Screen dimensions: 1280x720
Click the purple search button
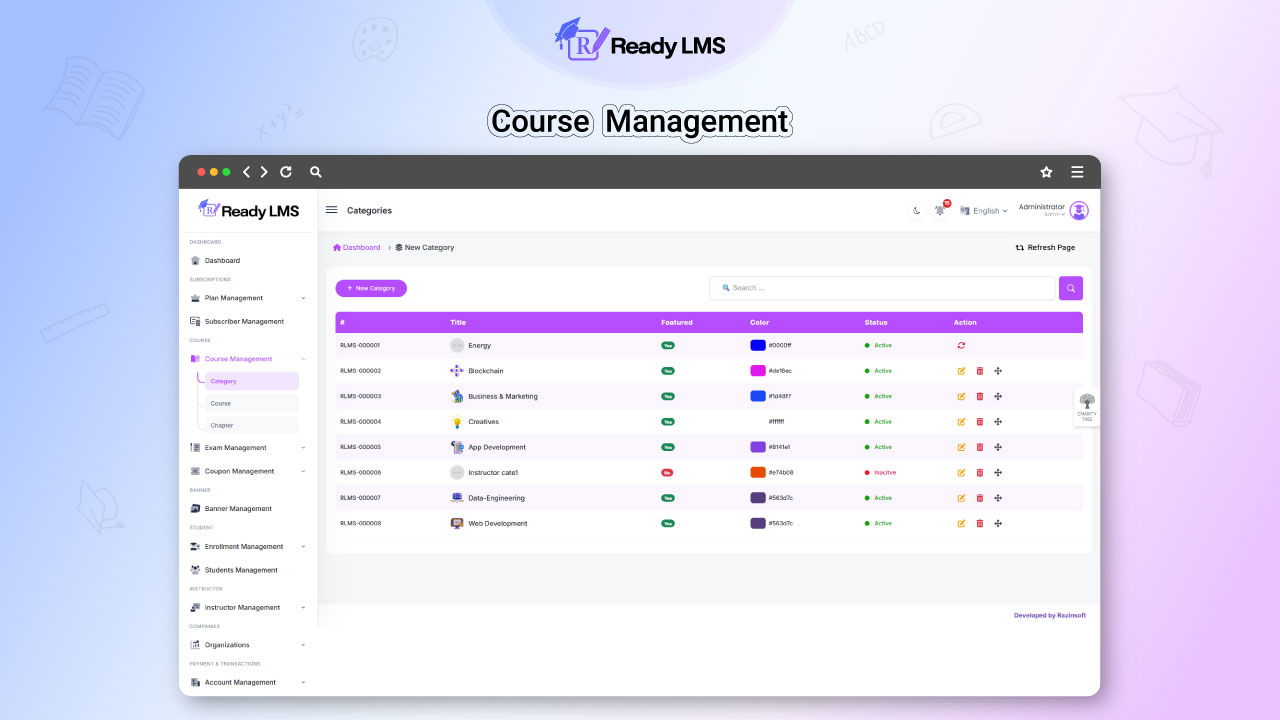1071,288
